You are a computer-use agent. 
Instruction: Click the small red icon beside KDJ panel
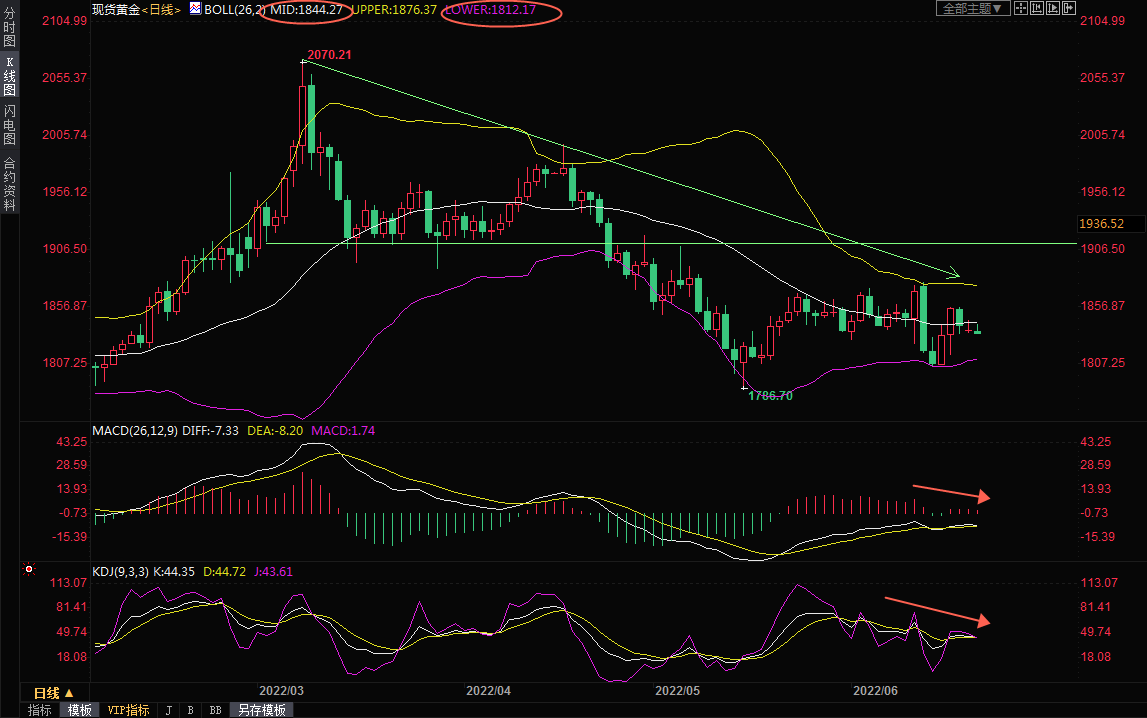(29, 571)
